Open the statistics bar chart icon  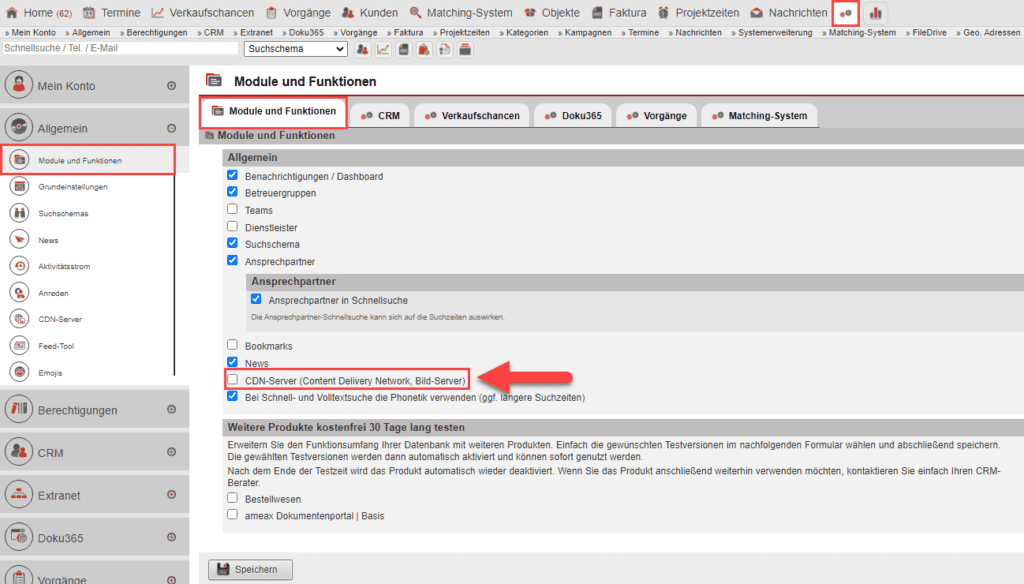pos(875,13)
